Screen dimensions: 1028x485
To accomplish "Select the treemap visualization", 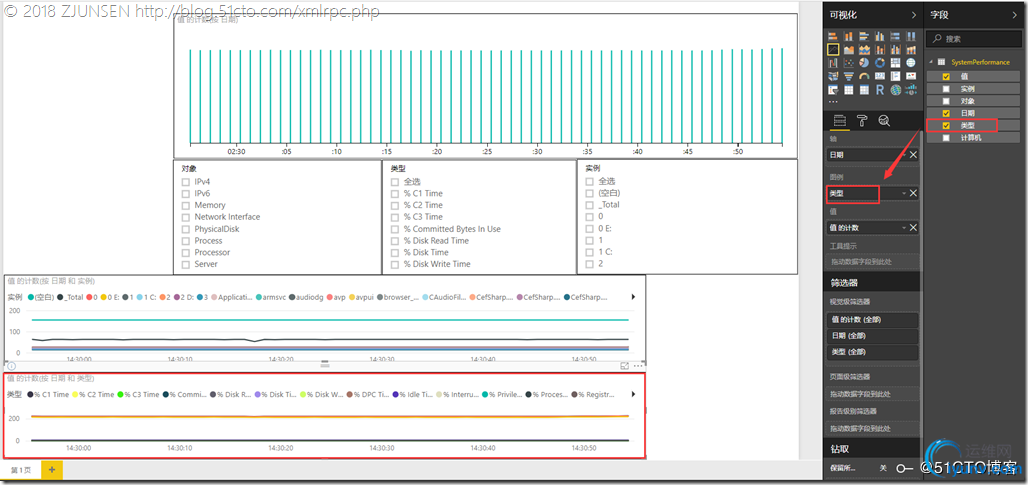I will click(x=896, y=63).
